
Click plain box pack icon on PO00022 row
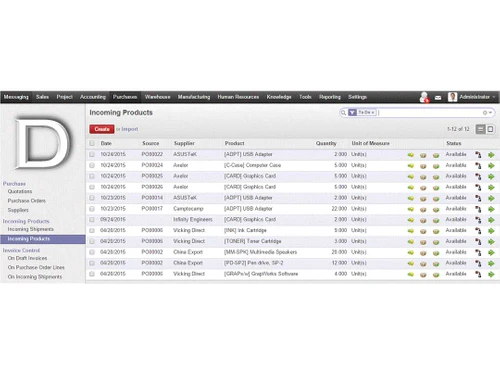coord(423,155)
